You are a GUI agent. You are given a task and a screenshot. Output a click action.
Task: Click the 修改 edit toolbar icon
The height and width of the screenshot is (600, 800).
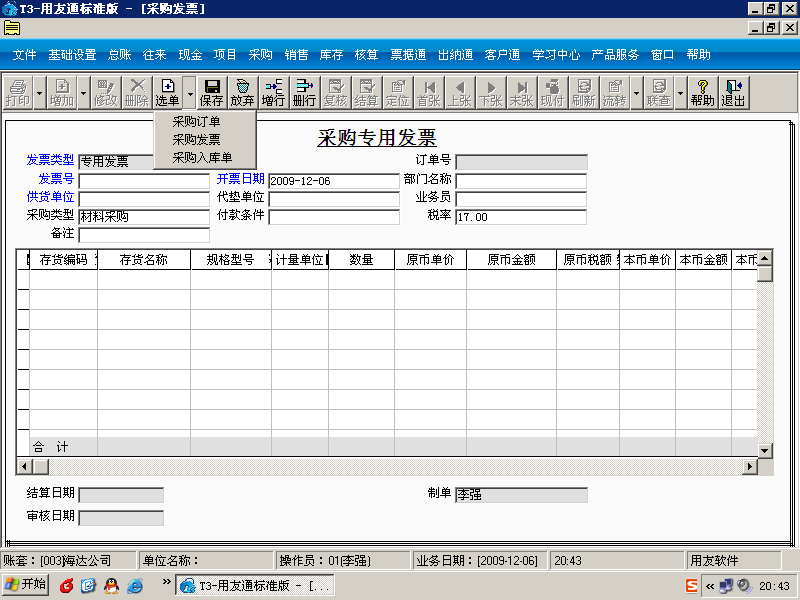[x=106, y=92]
